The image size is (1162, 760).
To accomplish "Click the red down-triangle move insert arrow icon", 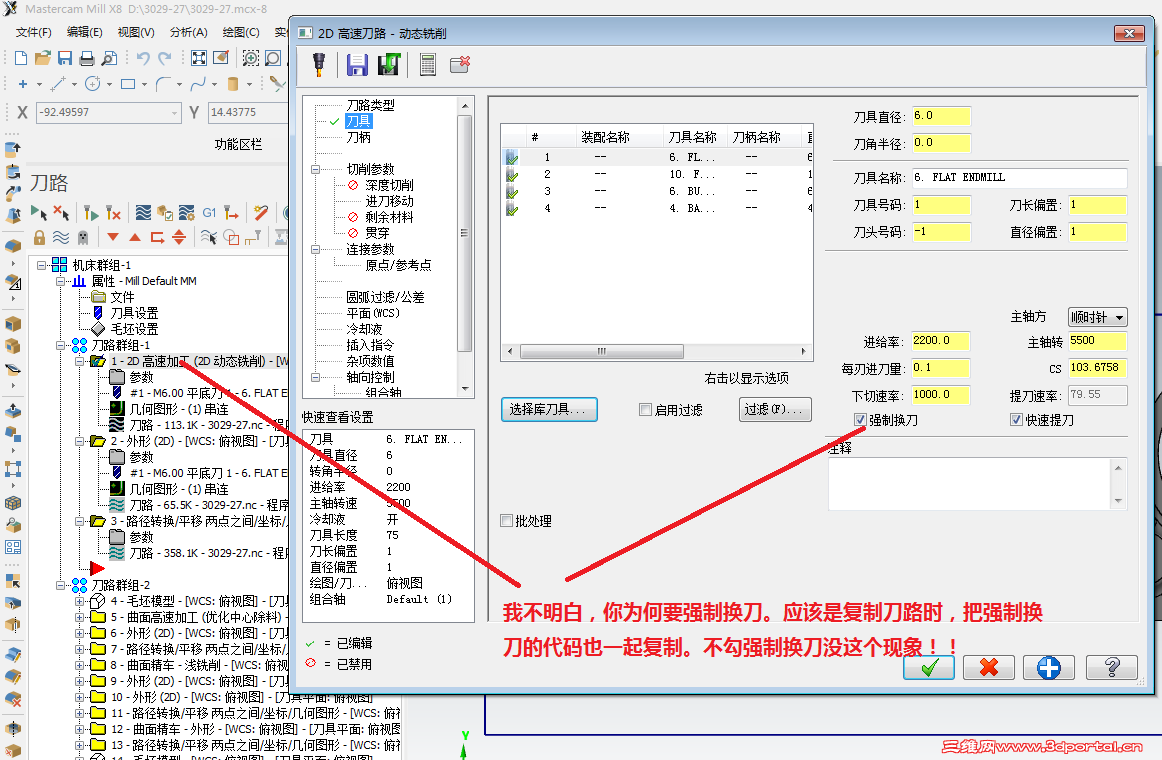I will [x=113, y=238].
